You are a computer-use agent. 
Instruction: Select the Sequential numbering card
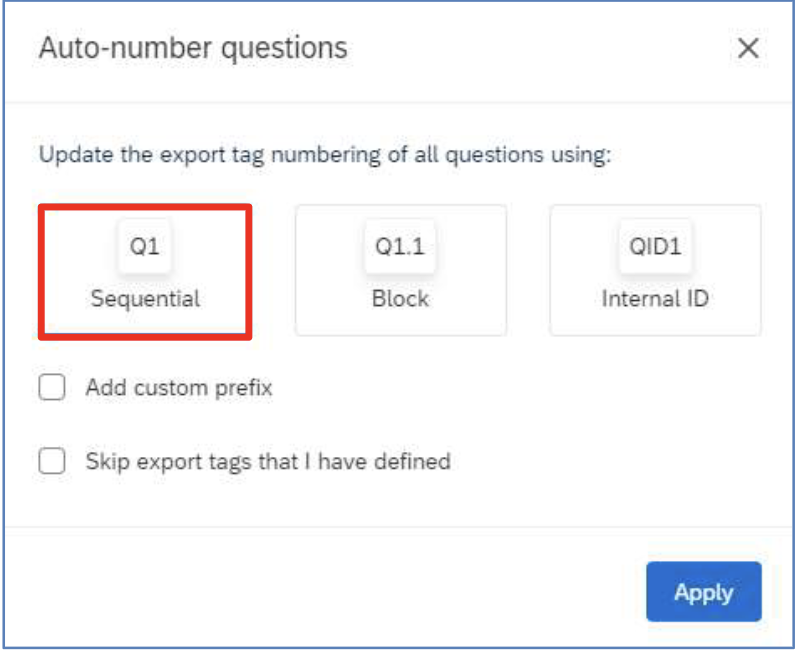click(145, 272)
